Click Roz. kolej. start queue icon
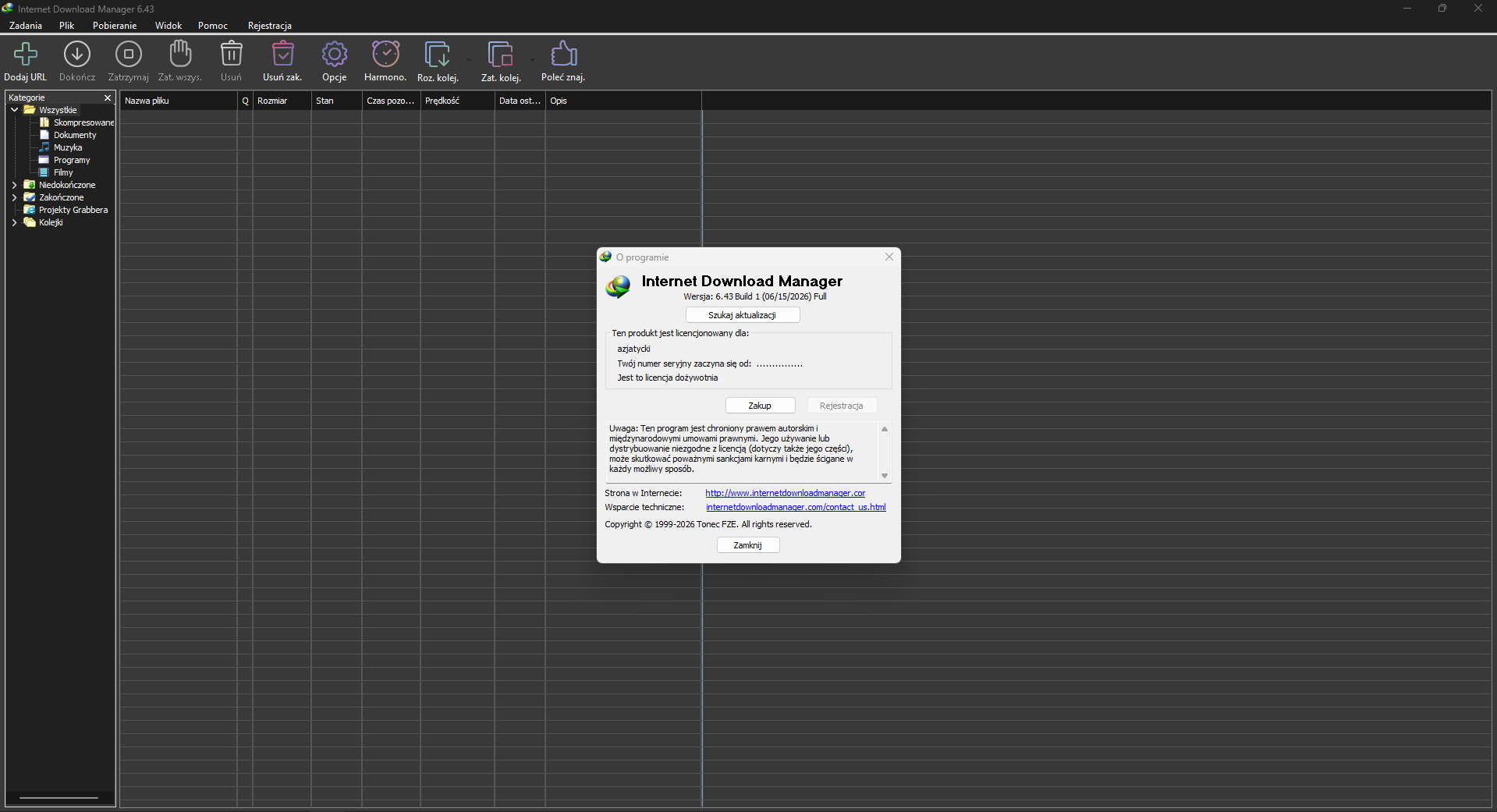 (x=437, y=54)
